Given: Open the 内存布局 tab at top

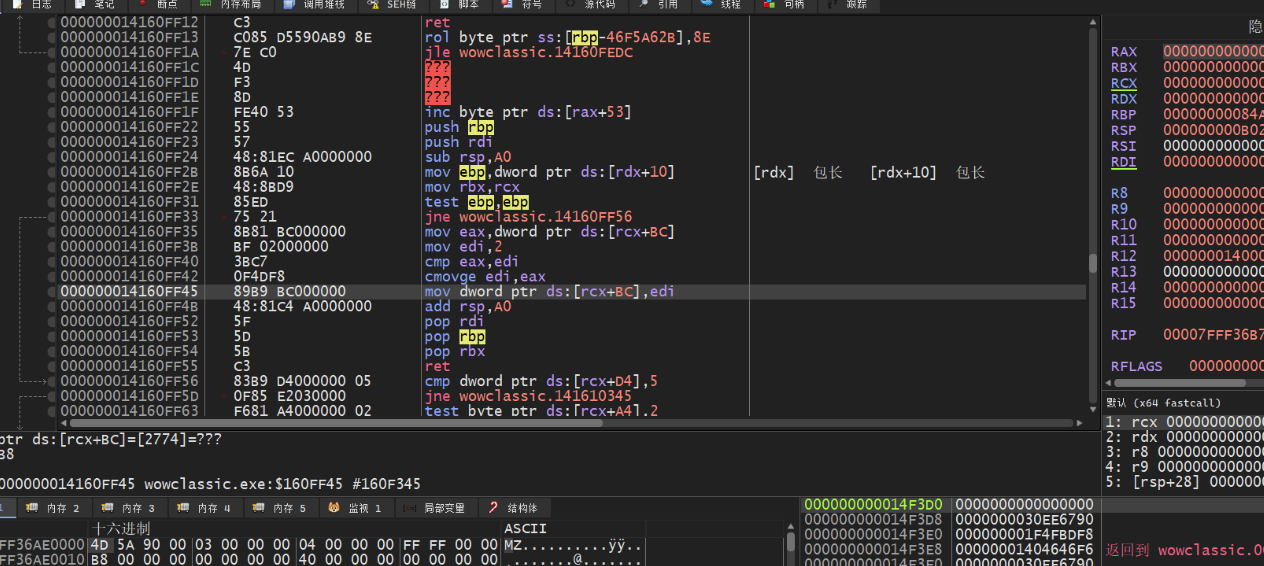Looking at the screenshot, I should coord(231,5).
